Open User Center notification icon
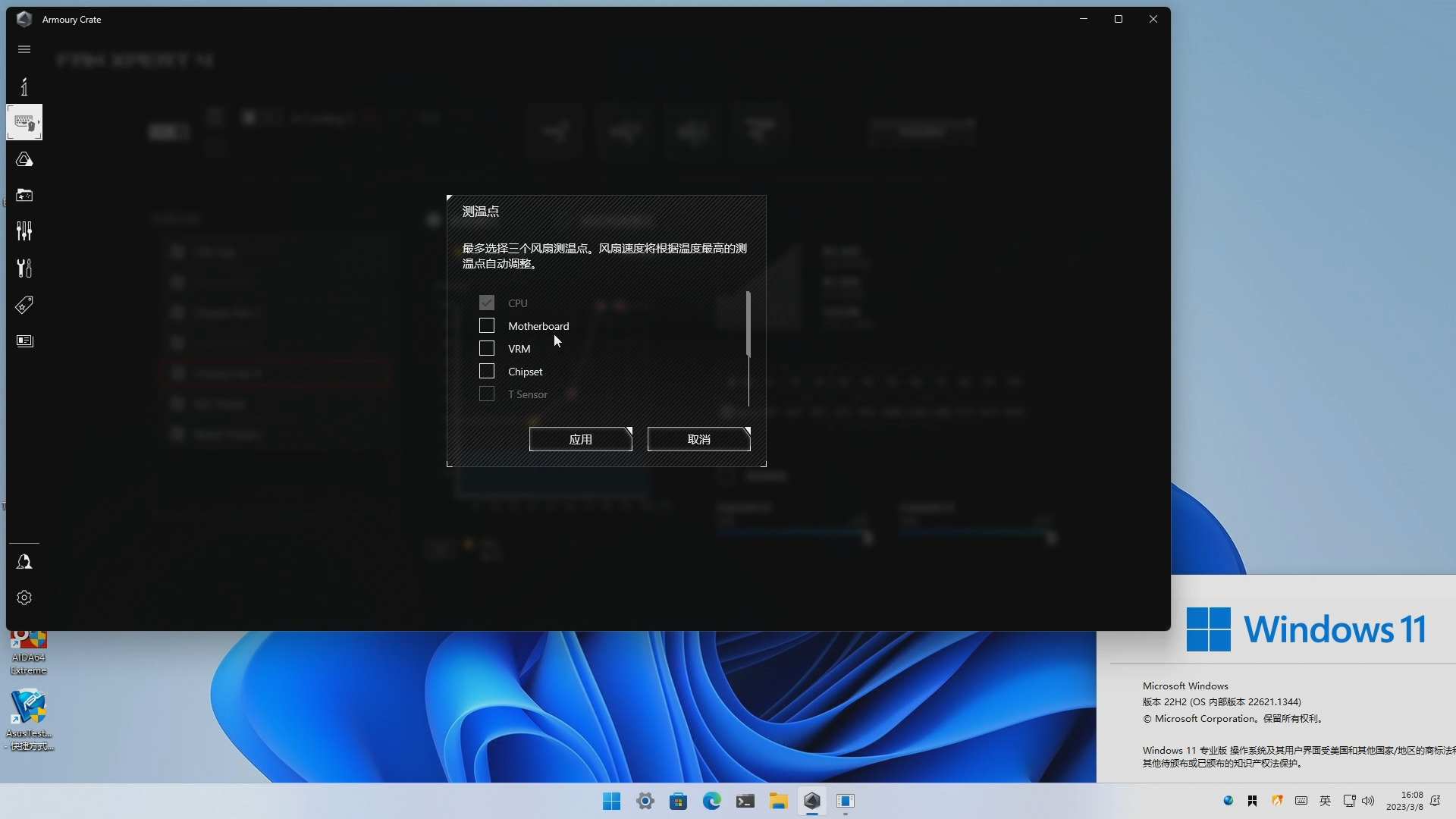Viewport: 1456px width, 819px height. pos(24,562)
